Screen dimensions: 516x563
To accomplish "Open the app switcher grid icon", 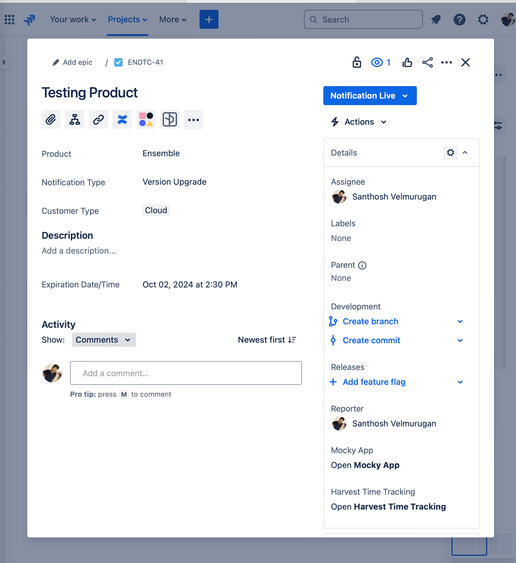I will tap(9, 19).
